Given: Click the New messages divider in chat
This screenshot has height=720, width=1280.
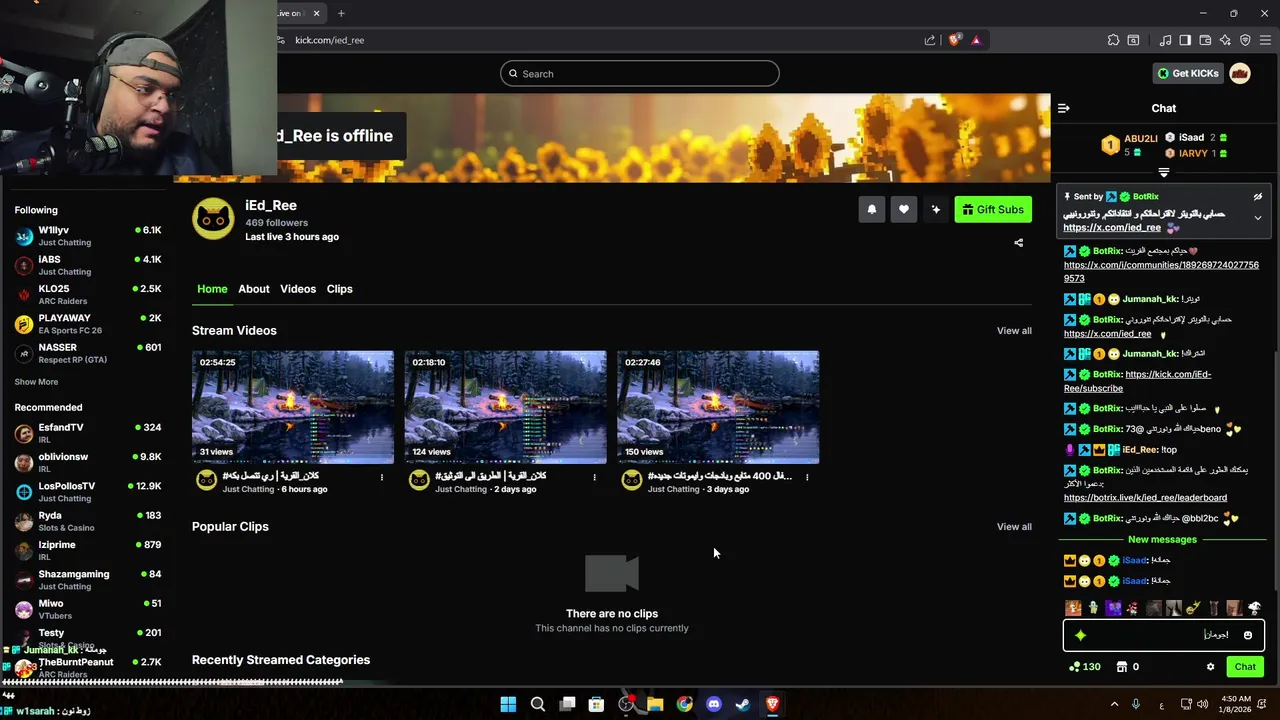Looking at the screenshot, I should (1162, 540).
